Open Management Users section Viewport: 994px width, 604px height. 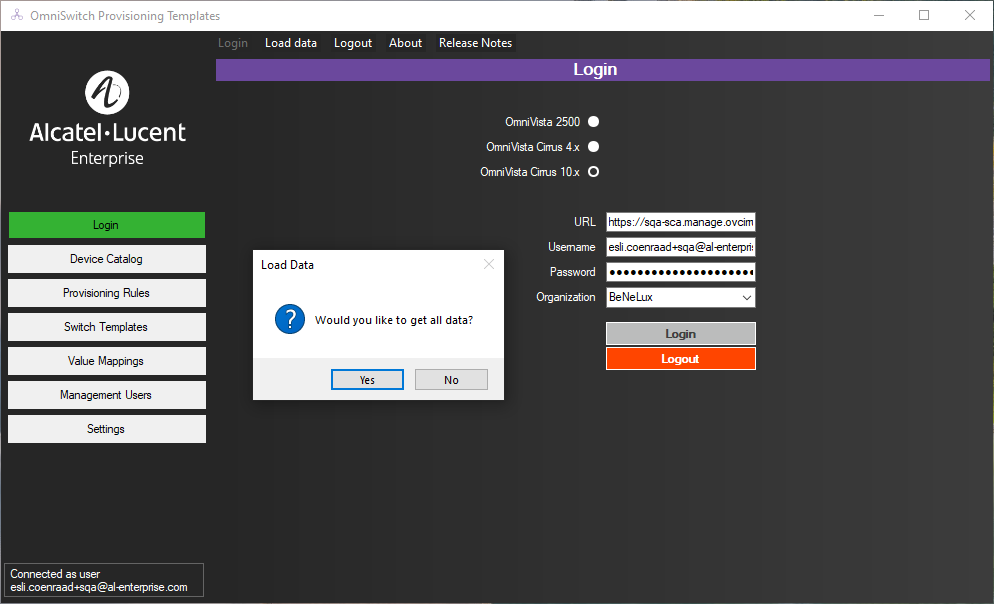tap(106, 395)
